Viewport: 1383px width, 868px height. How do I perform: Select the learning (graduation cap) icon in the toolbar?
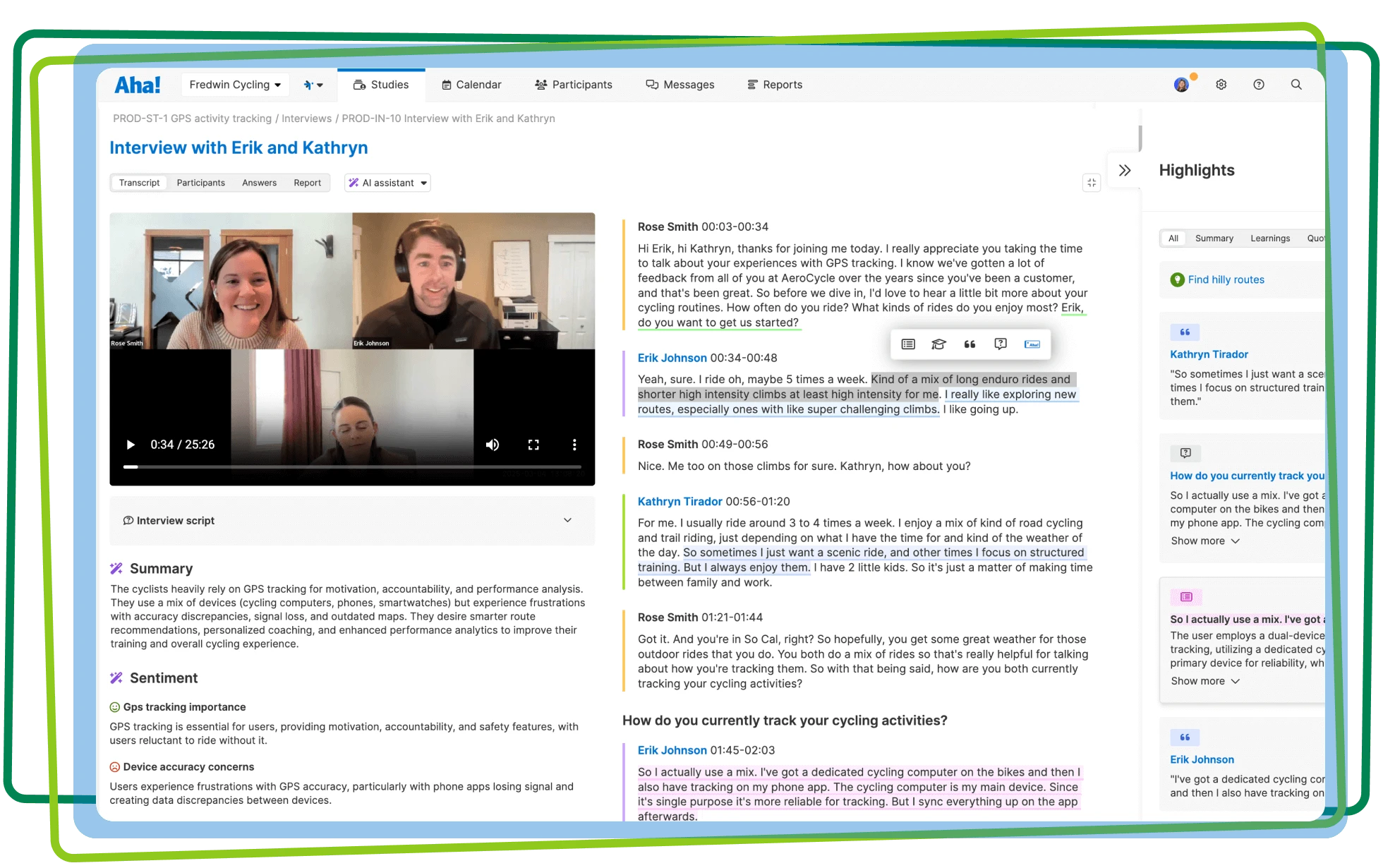tap(938, 344)
